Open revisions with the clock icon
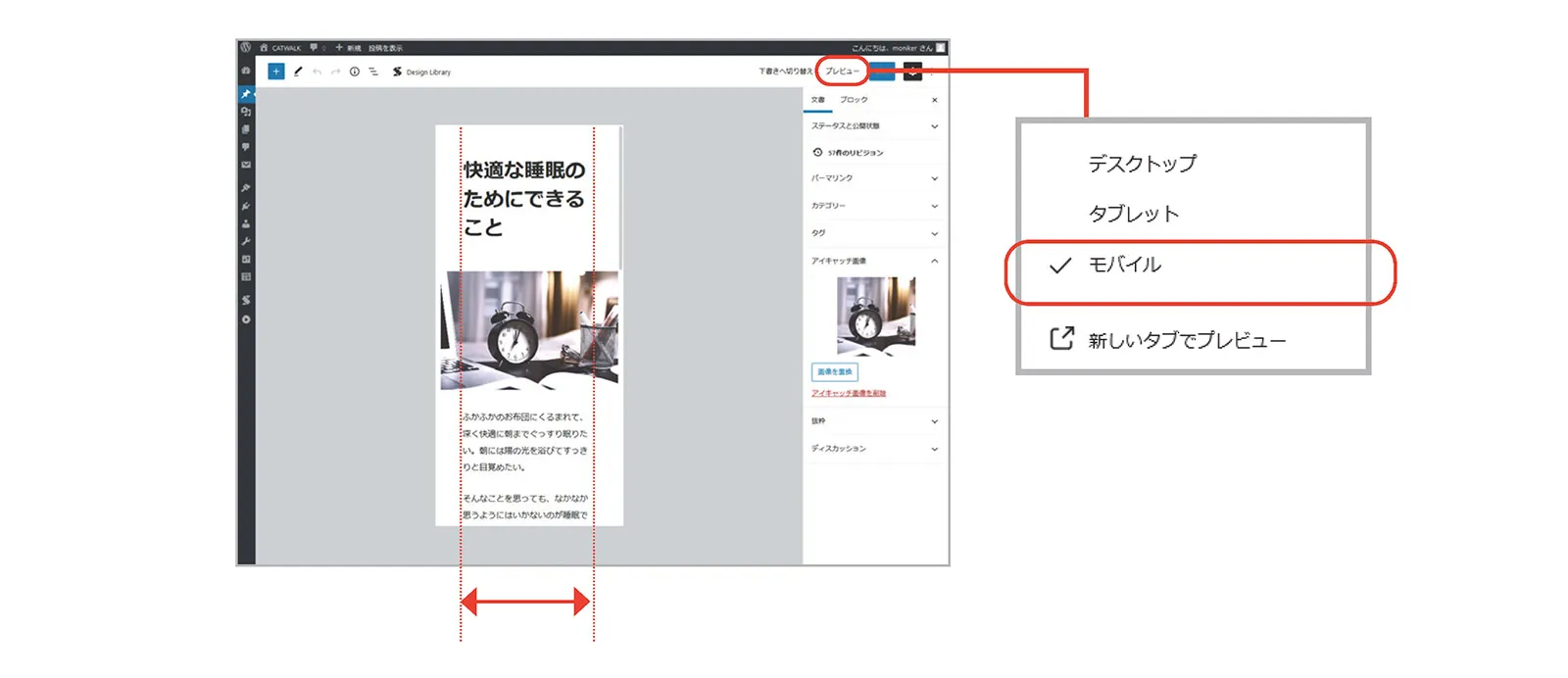This screenshot has height=678, width=1568. point(817,152)
